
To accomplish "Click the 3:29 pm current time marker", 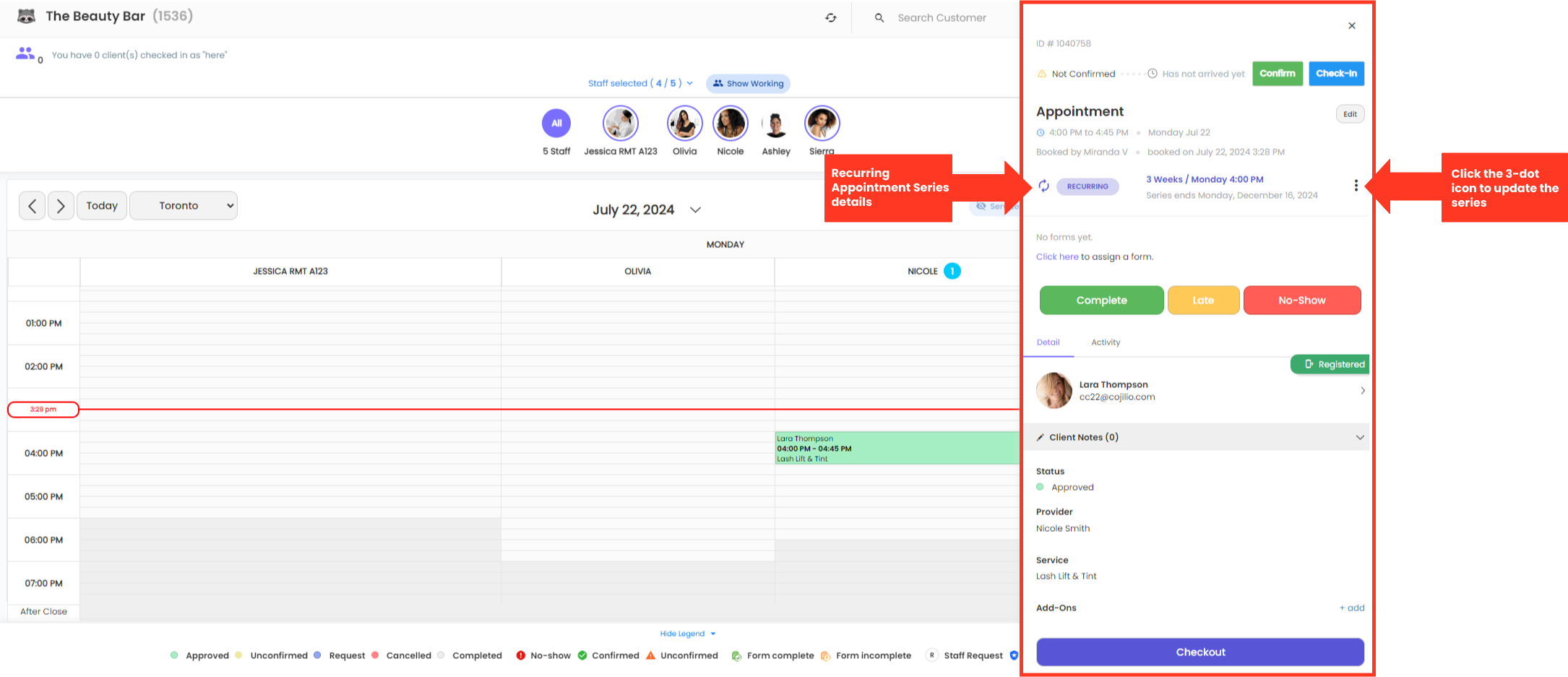I will point(43,410).
